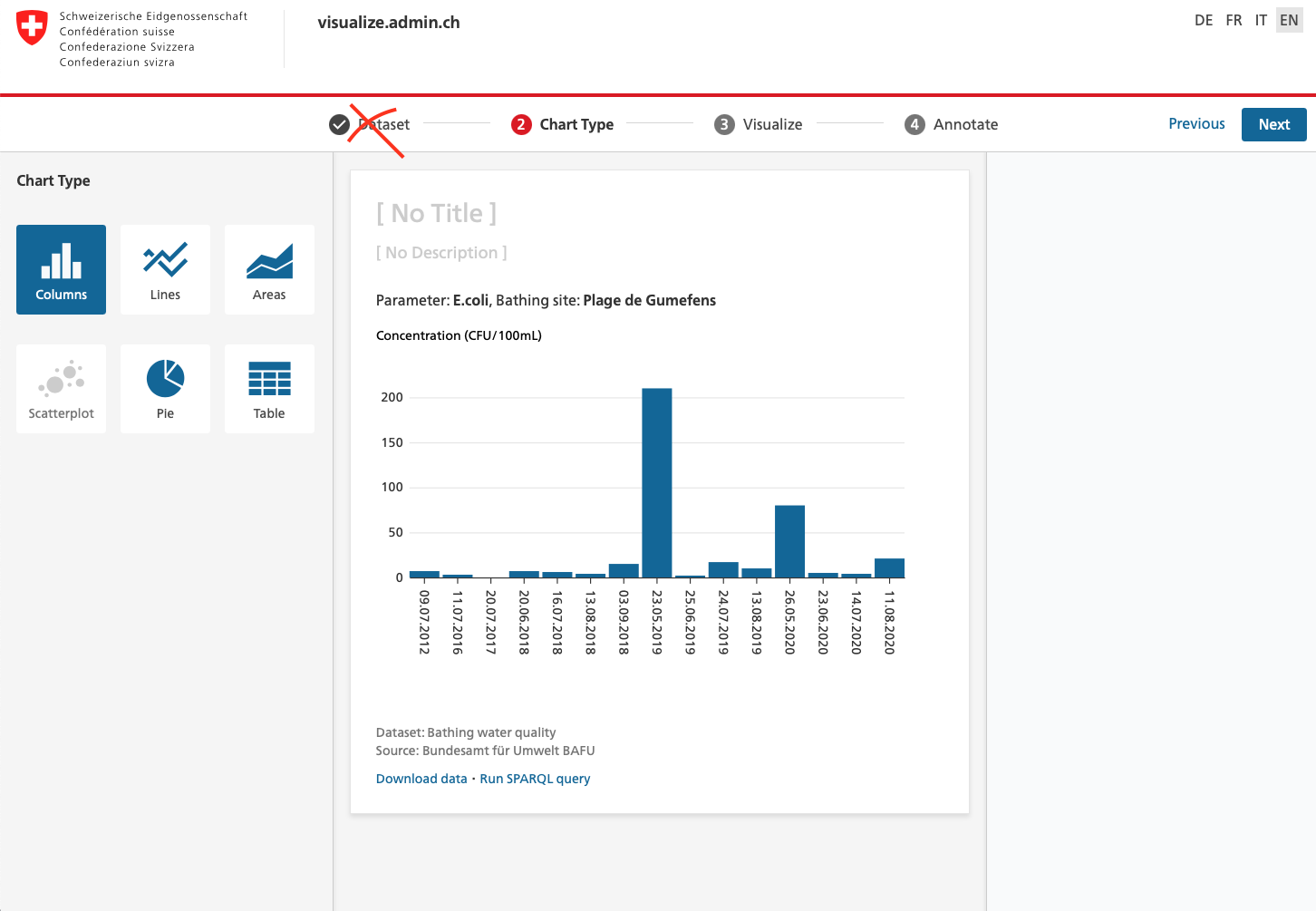Click the Previous link

pos(1196,123)
